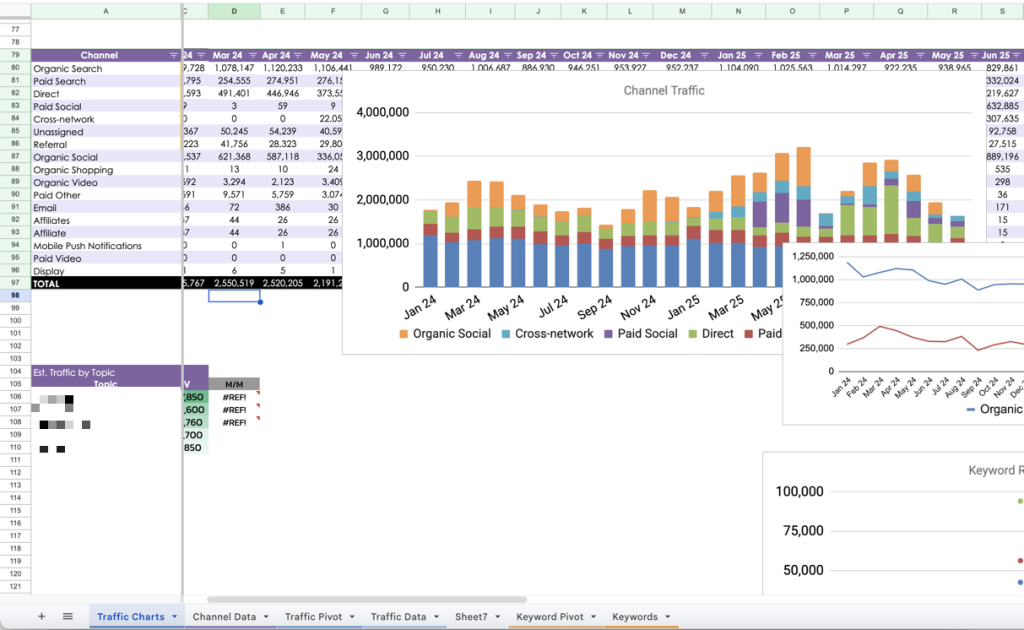The image size is (1024, 630).
Task: Switch to the Keyword Pivot sheet tab
Action: [x=548, y=617]
